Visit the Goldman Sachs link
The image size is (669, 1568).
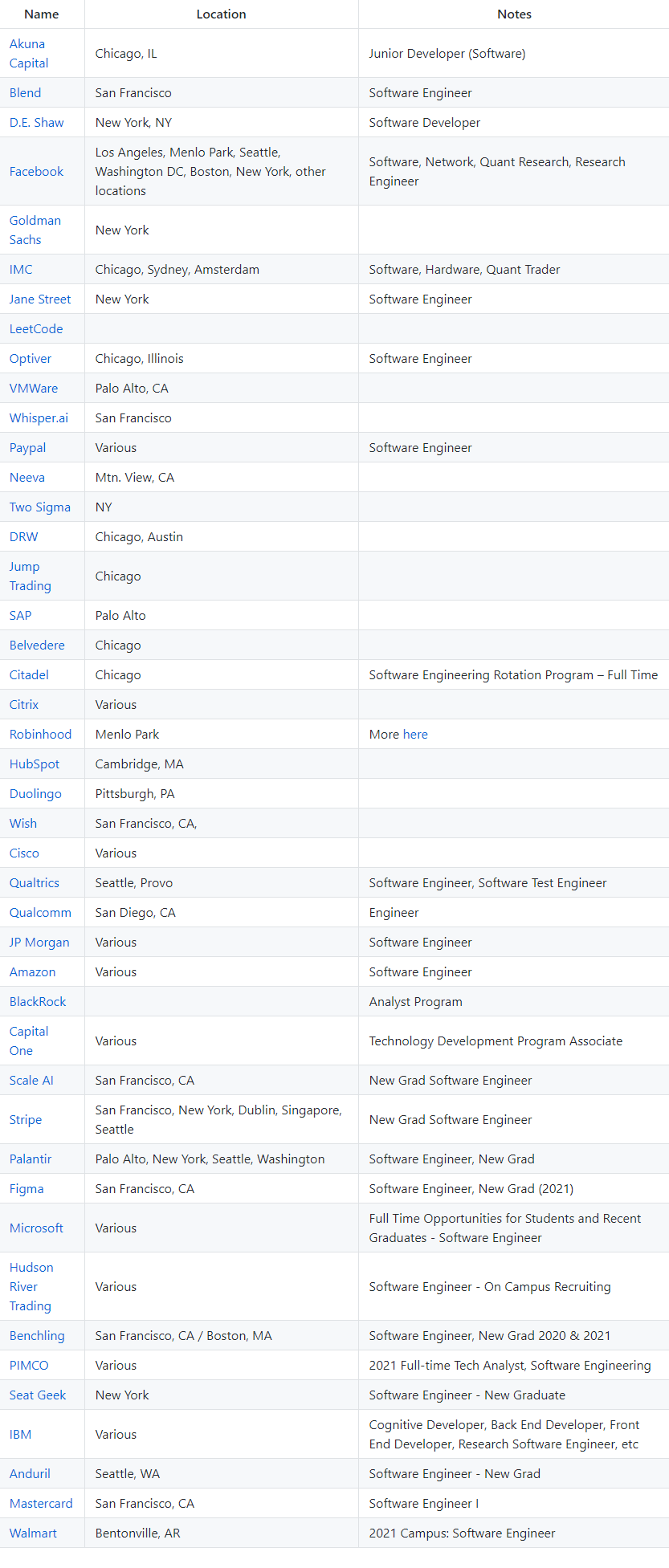click(x=35, y=230)
